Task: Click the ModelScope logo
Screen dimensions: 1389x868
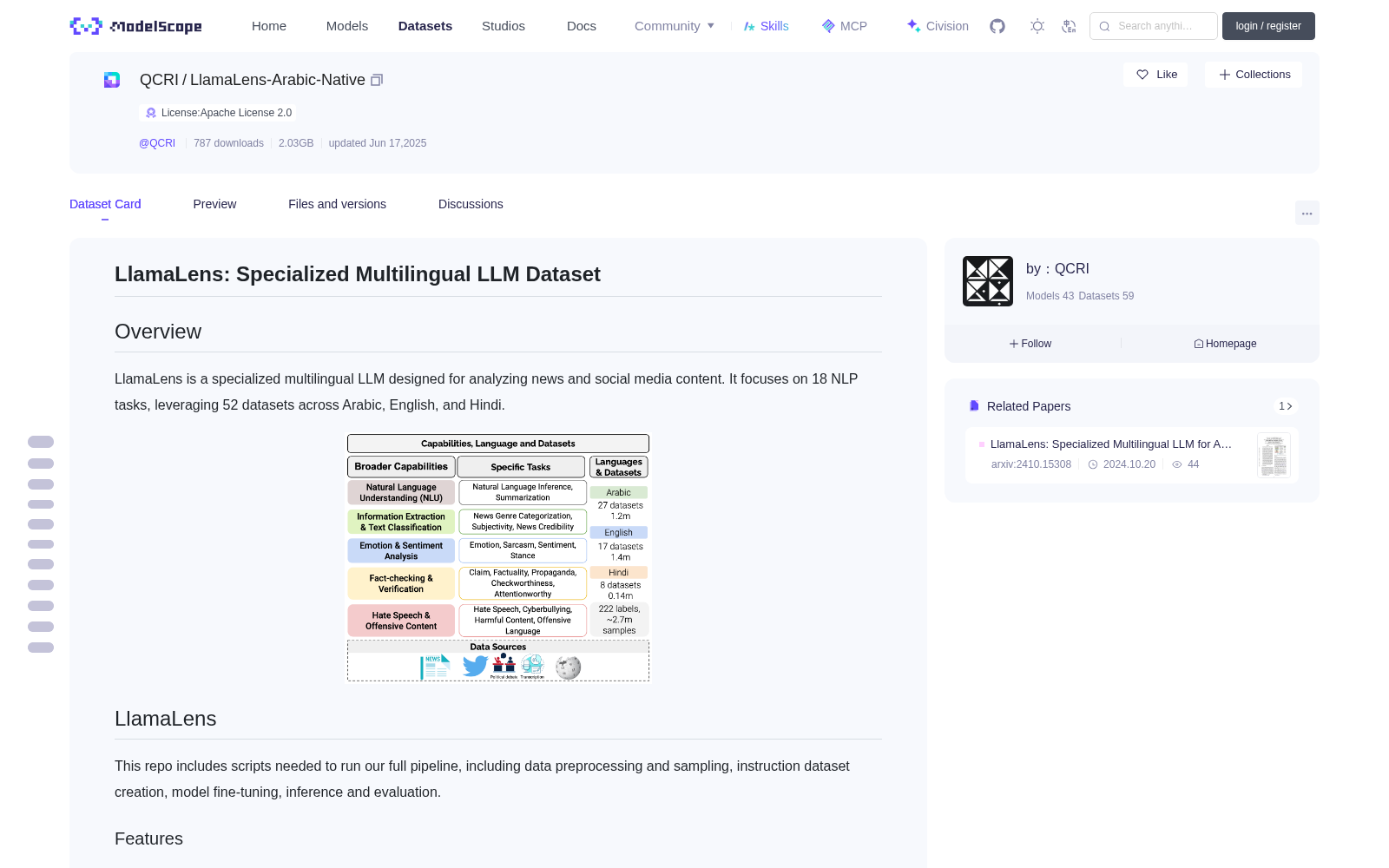Action: click(135, 26)
